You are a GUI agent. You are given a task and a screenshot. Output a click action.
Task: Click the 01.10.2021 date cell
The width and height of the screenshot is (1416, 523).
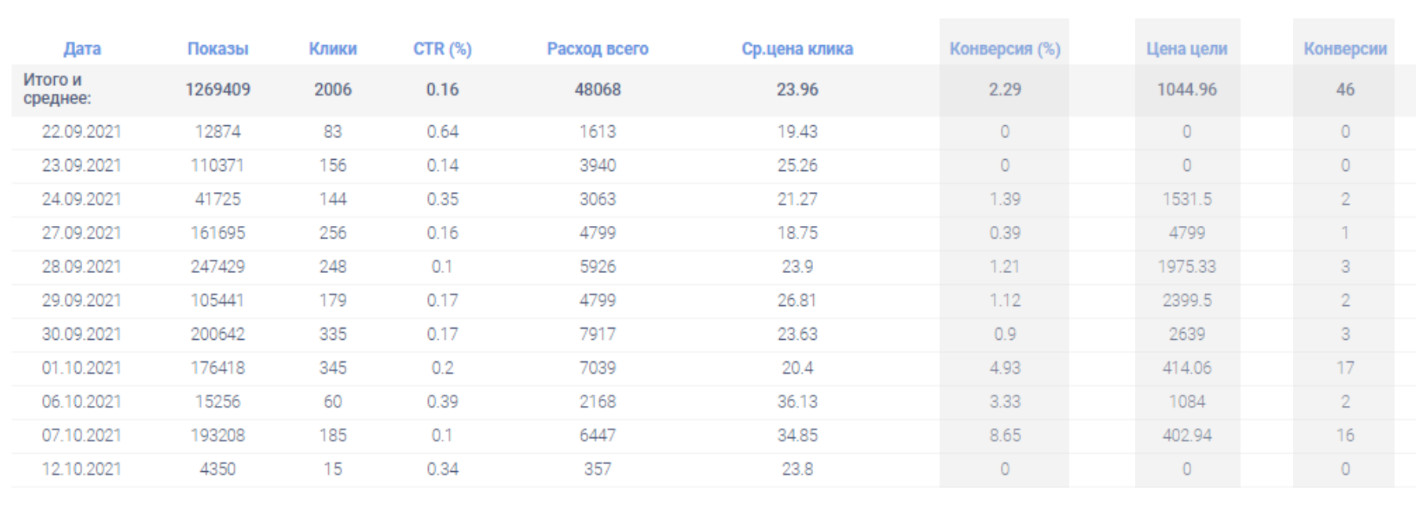click(x=82, y=368)
